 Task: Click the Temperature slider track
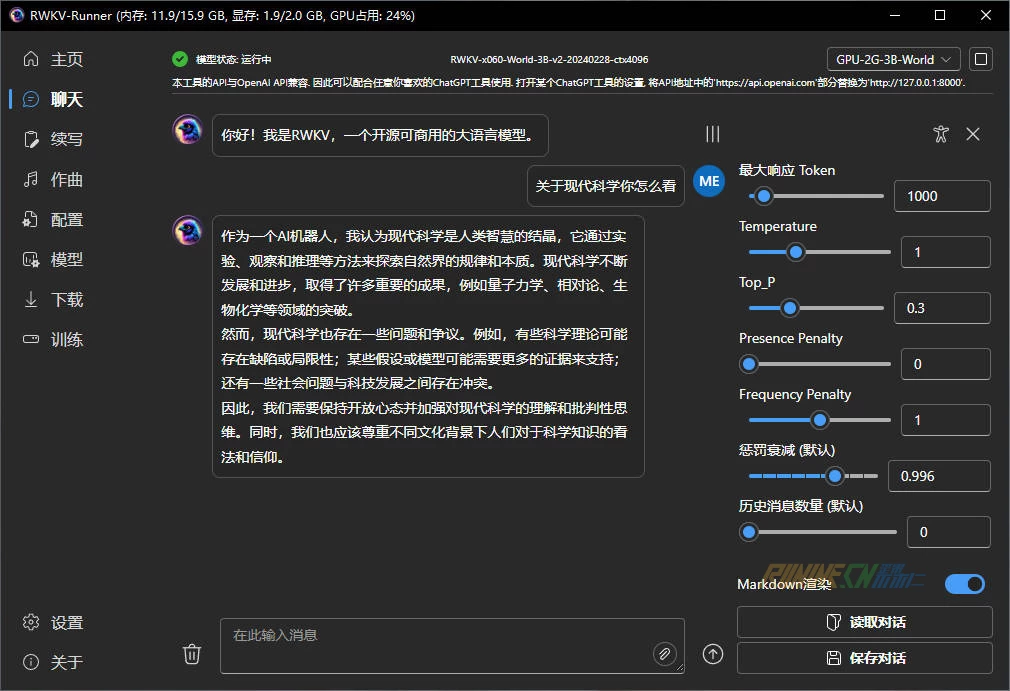[x=818, y=252]
